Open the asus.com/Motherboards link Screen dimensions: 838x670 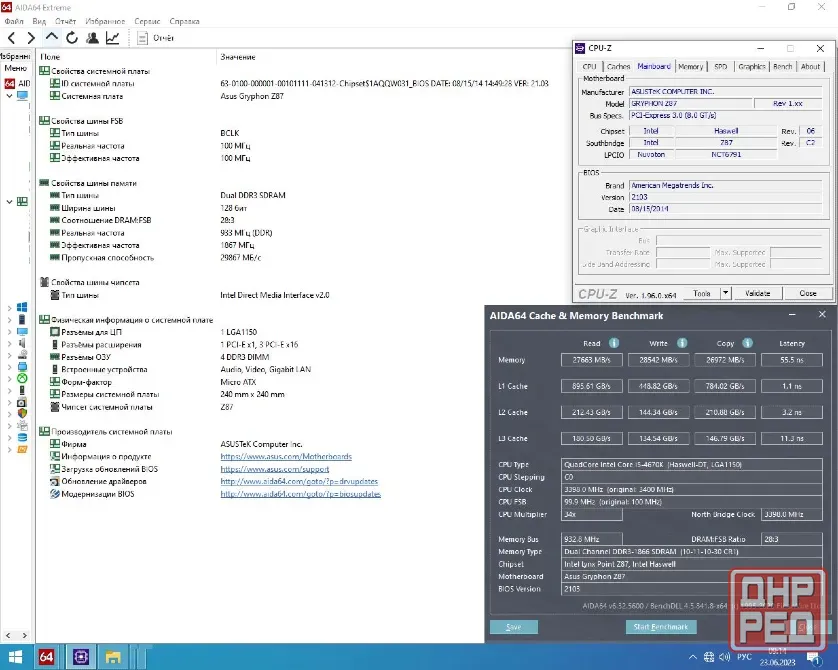point(286,456)
